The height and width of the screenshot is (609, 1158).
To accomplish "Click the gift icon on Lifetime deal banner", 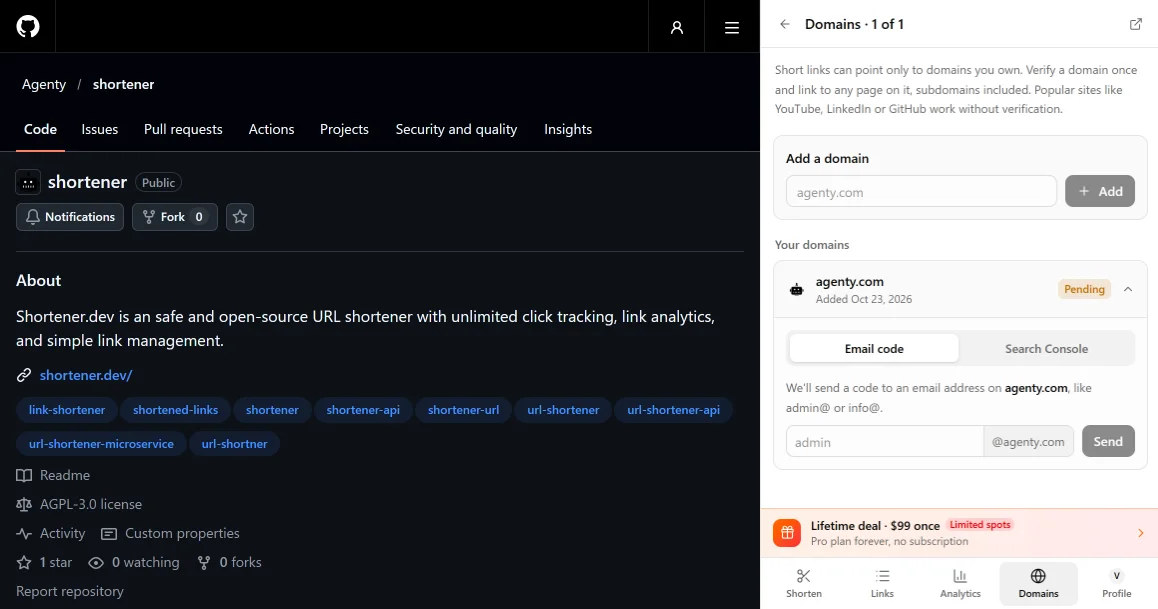I will 787,533.
